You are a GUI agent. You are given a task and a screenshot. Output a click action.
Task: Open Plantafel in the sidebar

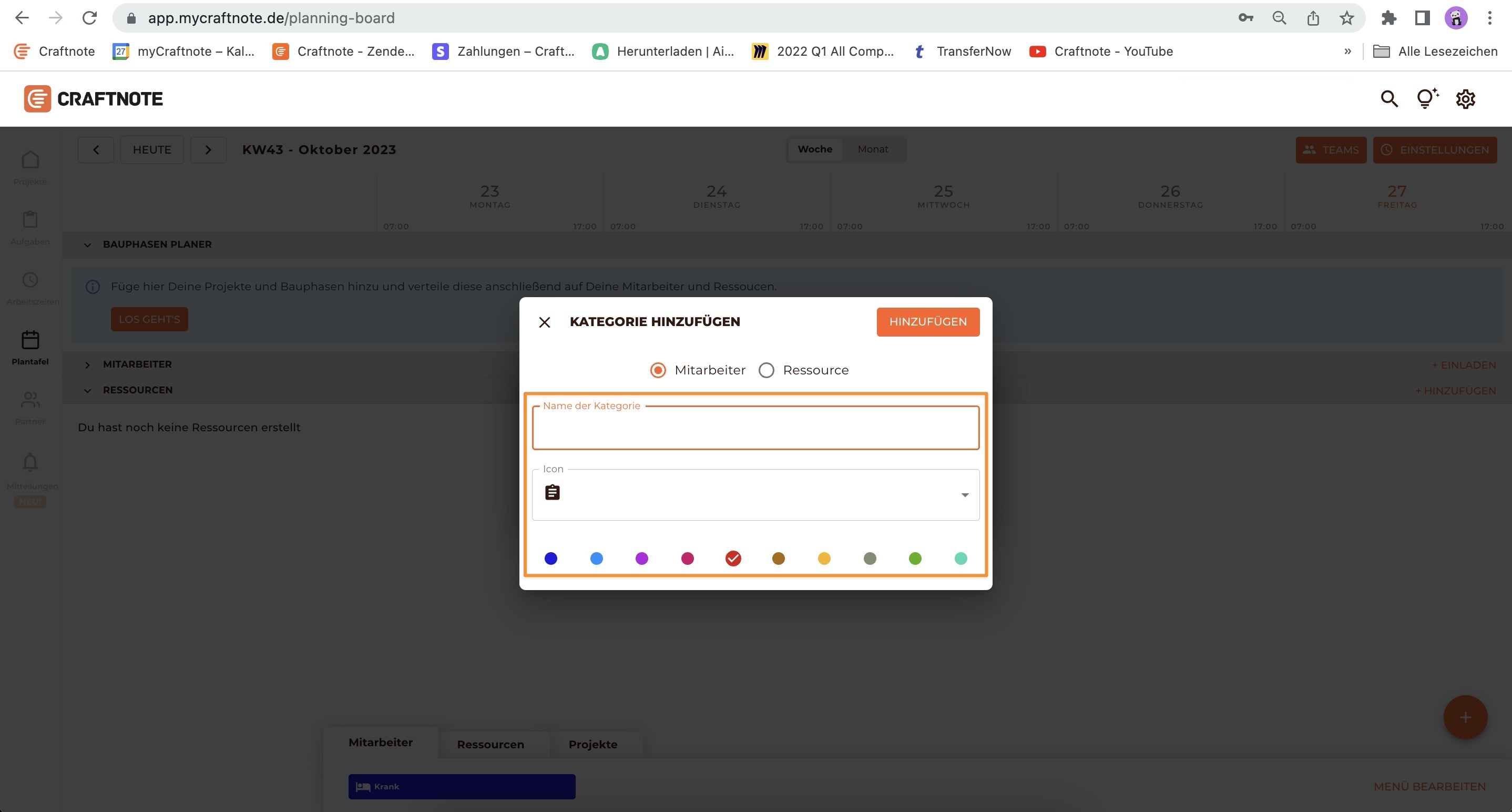tap(30, 348)
